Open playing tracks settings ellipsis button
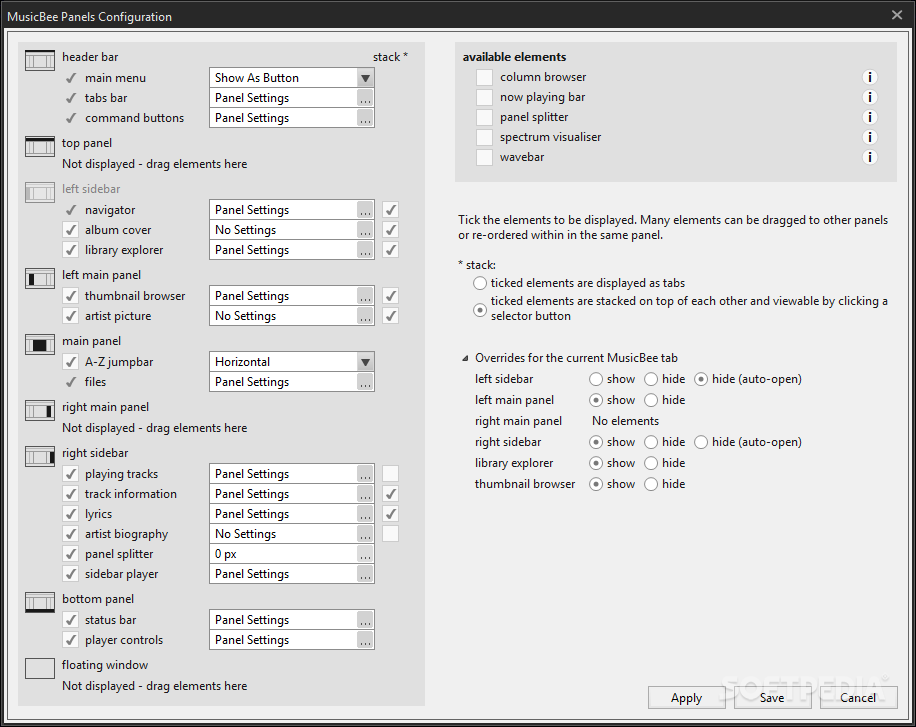The height and width of the screenshot is (727, 916). [365, 474]
